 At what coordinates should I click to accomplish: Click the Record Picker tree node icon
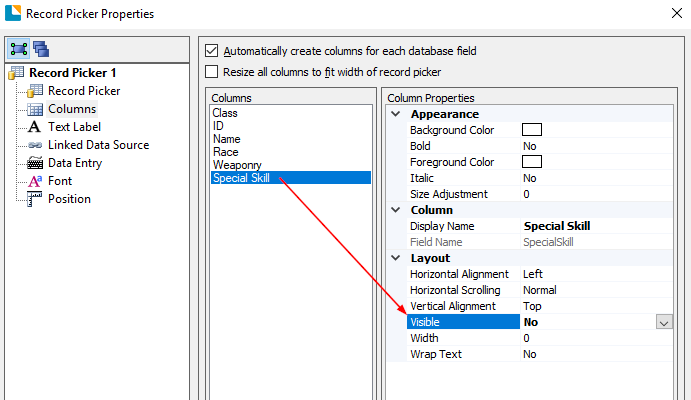click(x=35, y=91)
